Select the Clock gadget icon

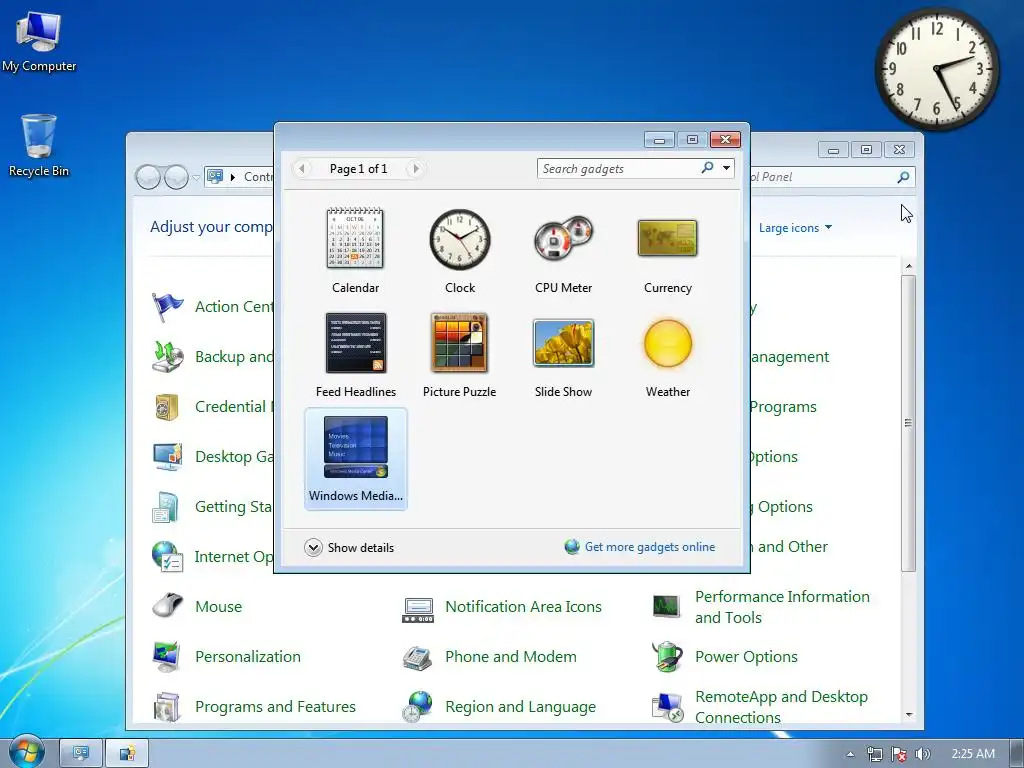[460, 239]
